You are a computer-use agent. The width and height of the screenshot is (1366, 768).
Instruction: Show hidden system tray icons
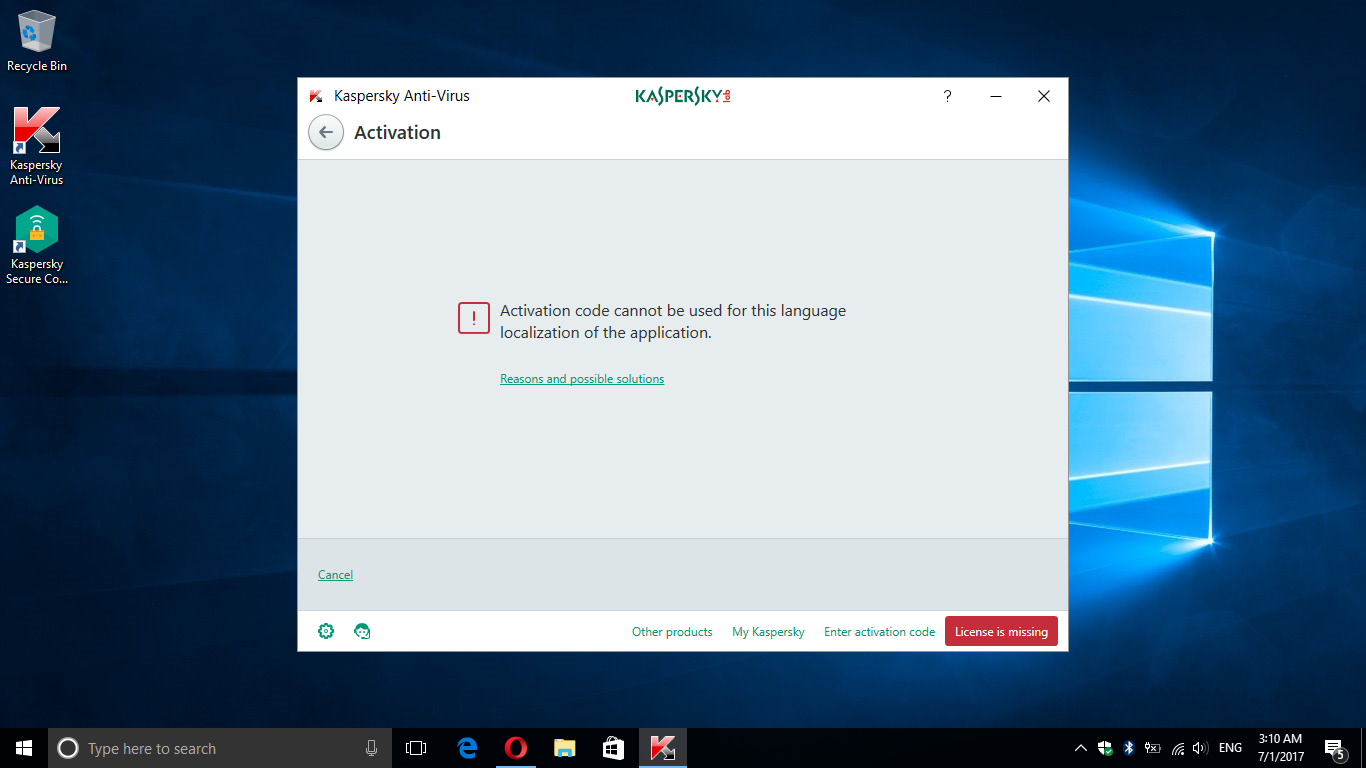tap(1081, 748)
